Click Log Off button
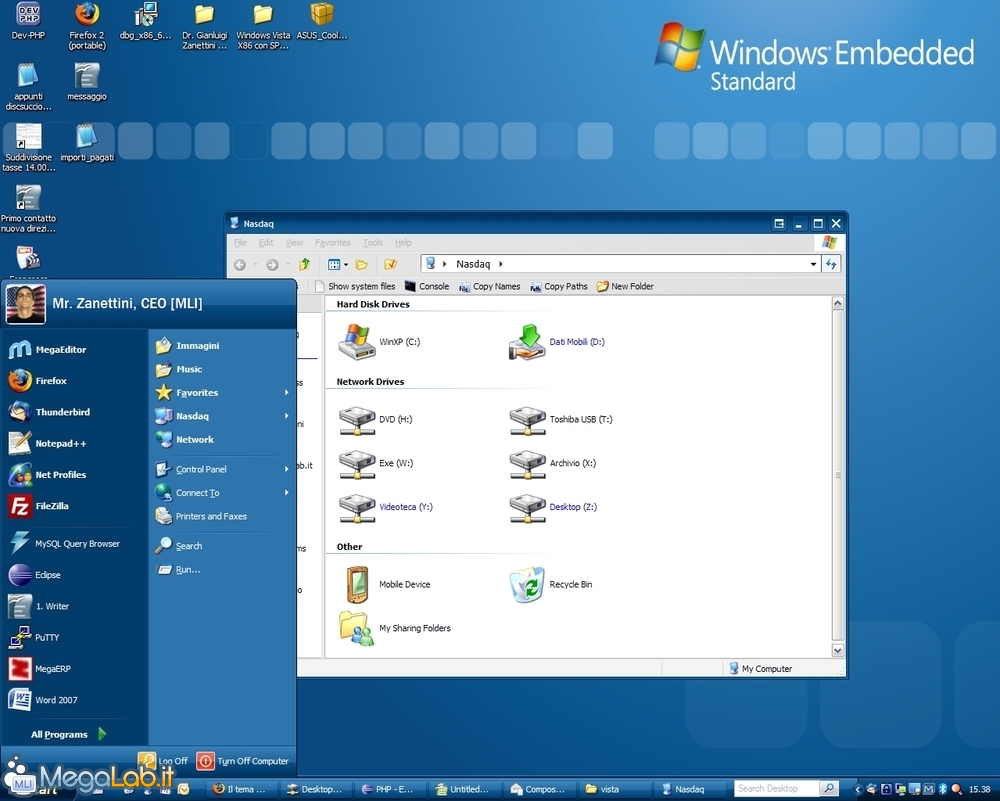This screenshot has height=801, width=1000. [164, 761]
